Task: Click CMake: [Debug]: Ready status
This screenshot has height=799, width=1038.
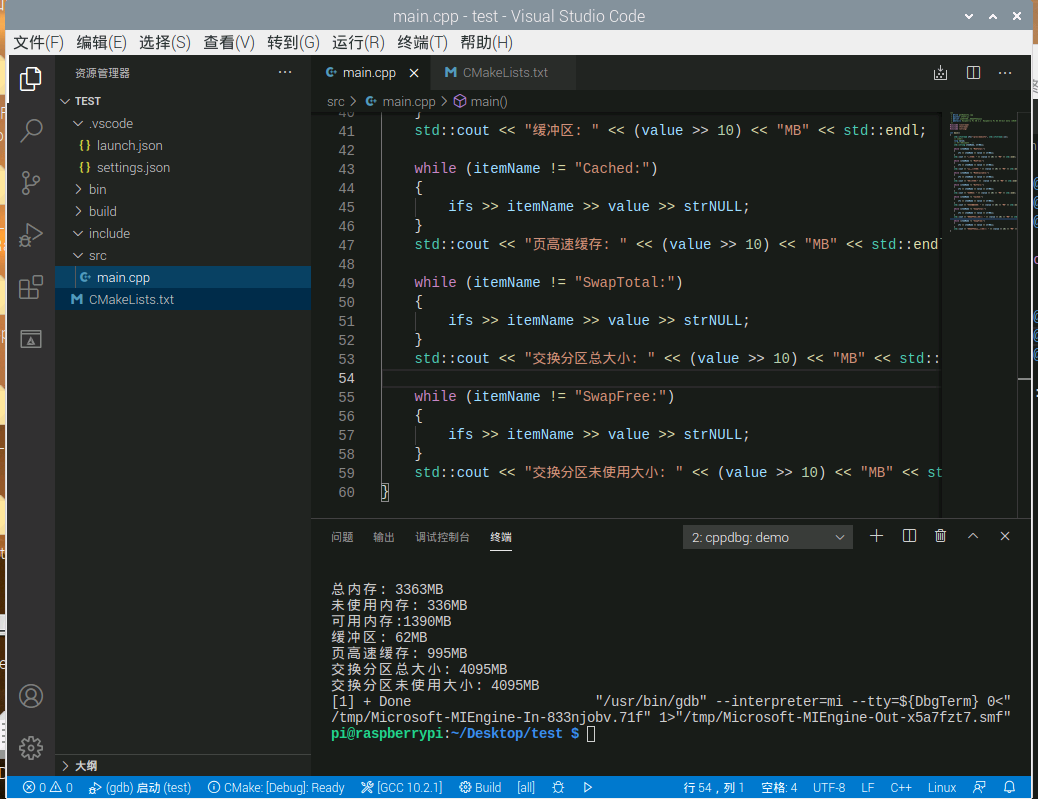Action: coord(276,788)
